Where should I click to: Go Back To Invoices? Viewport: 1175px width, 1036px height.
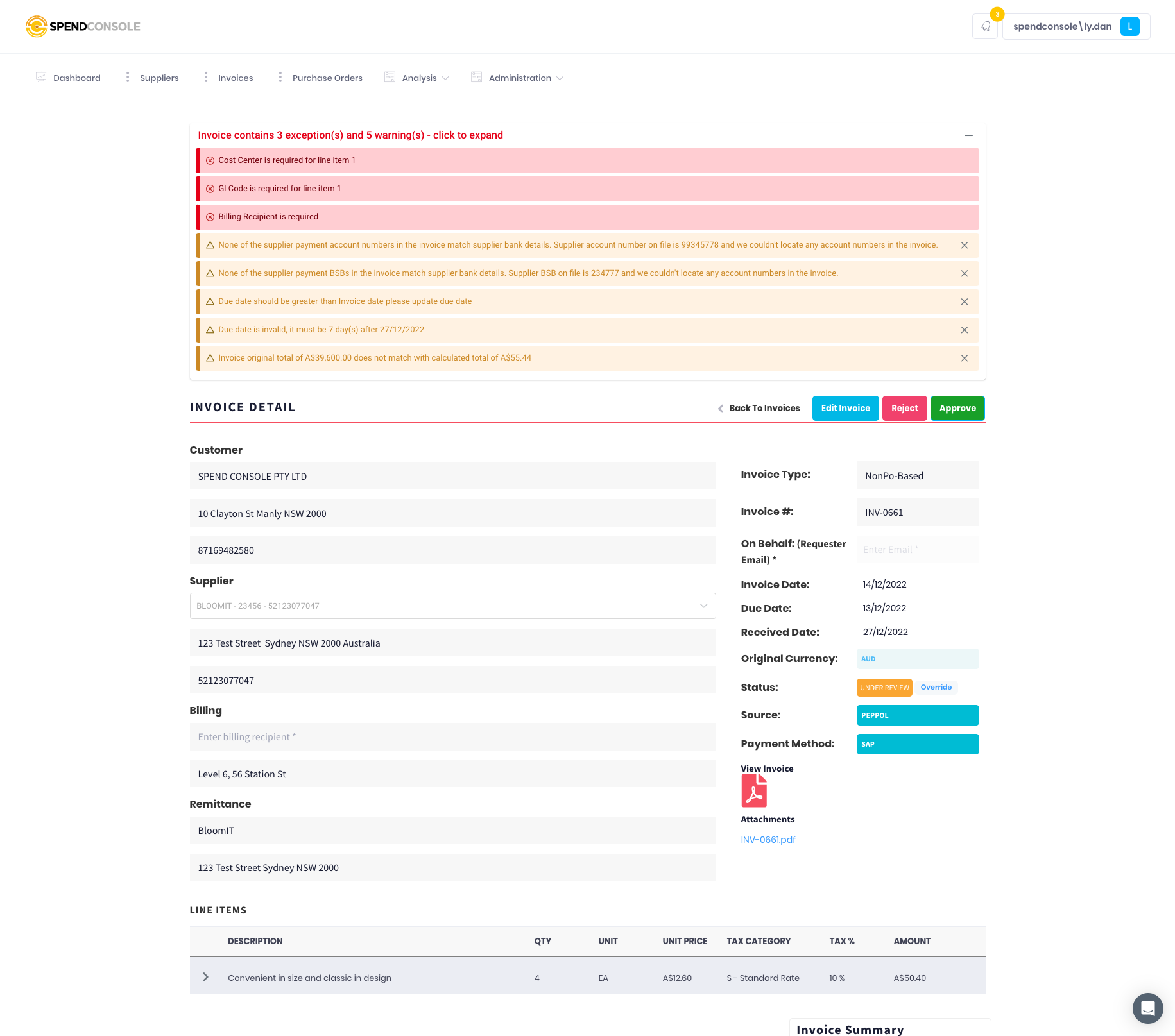tap(764, 408)
